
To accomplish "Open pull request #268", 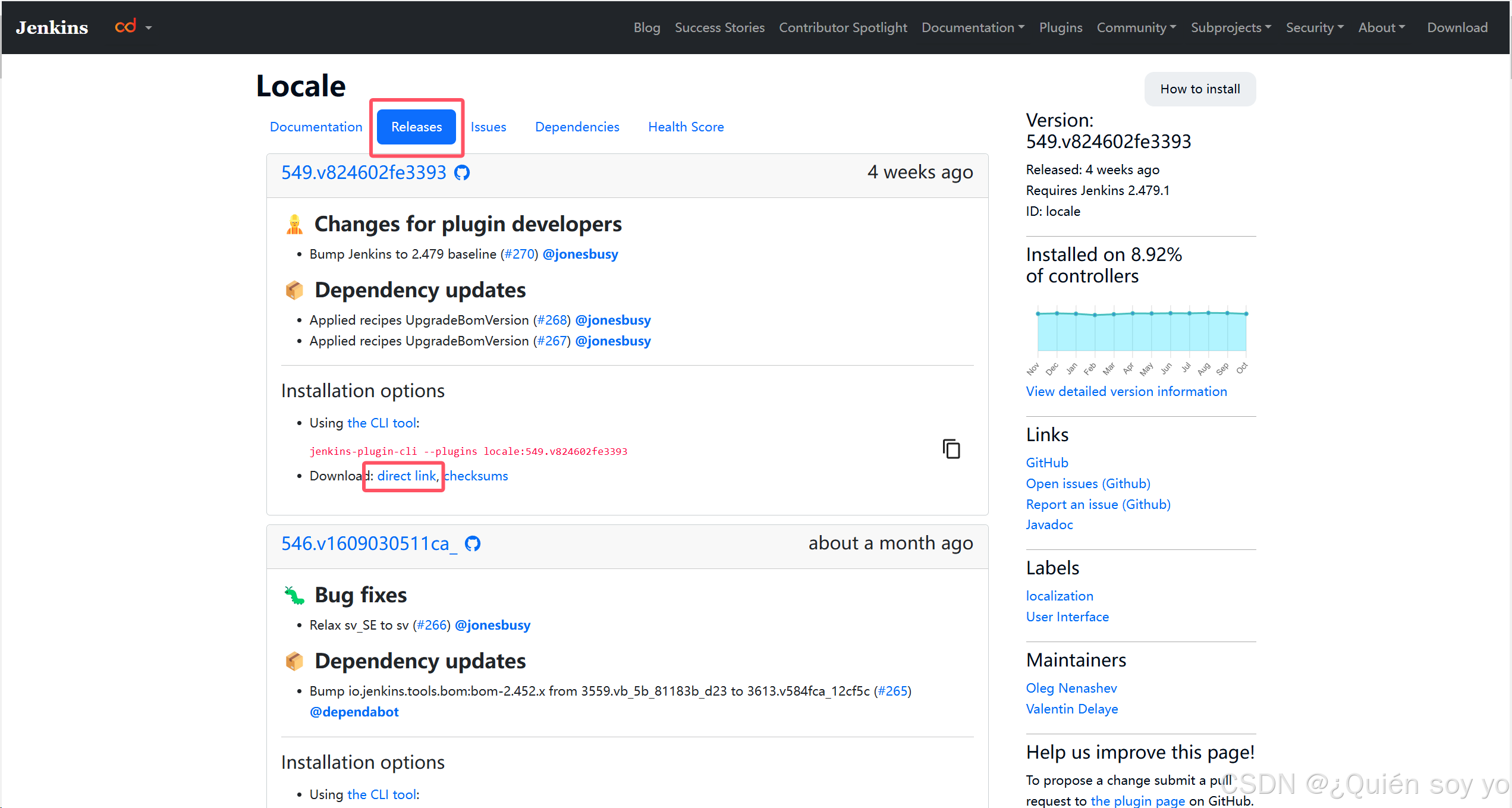I will click(552, 320).
